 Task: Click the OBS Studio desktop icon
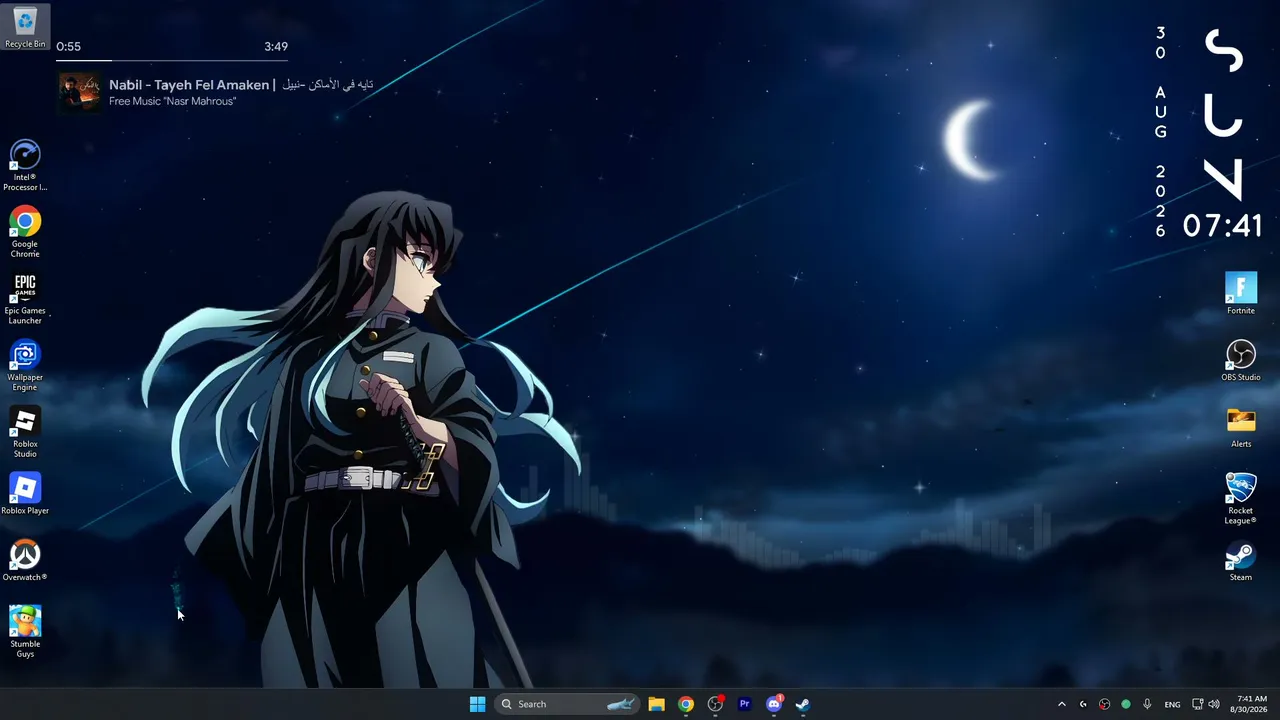pyautogui.click(x=1241, y=361)
